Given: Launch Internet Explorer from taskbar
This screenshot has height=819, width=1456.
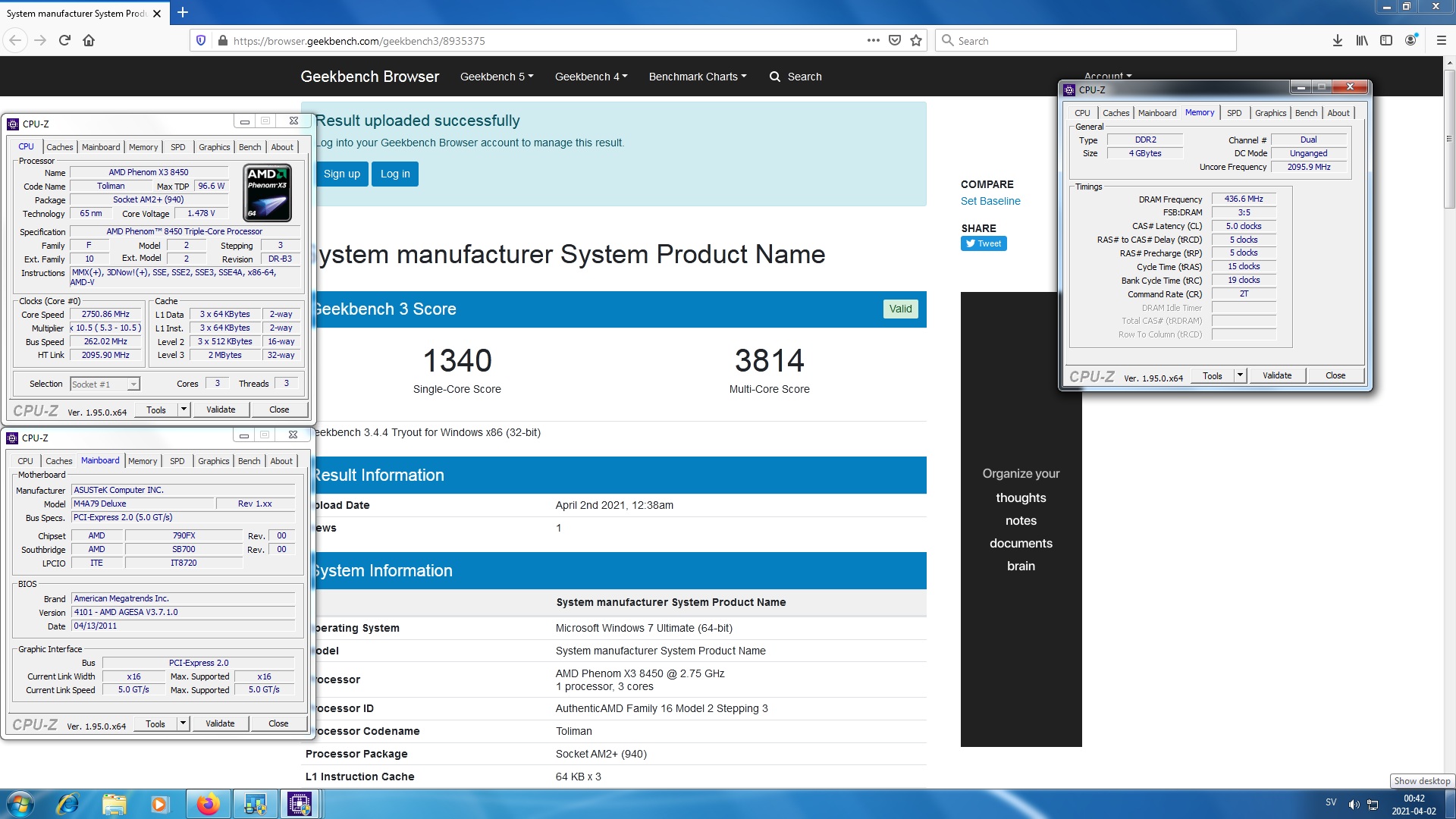Looking at the screenshot, I should click(67, 804).
